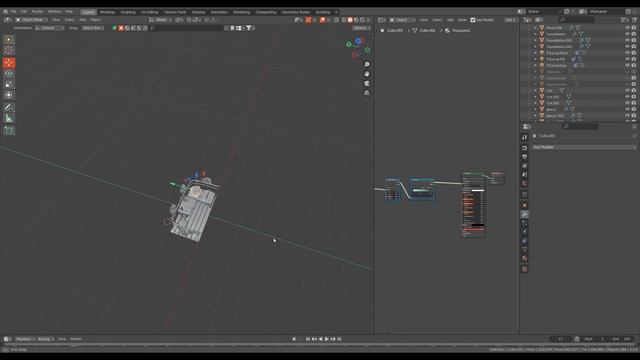The image size is (640, 360).
Task: Open the World properties tab
Action: pyautogui.click(x=524, y=183)
